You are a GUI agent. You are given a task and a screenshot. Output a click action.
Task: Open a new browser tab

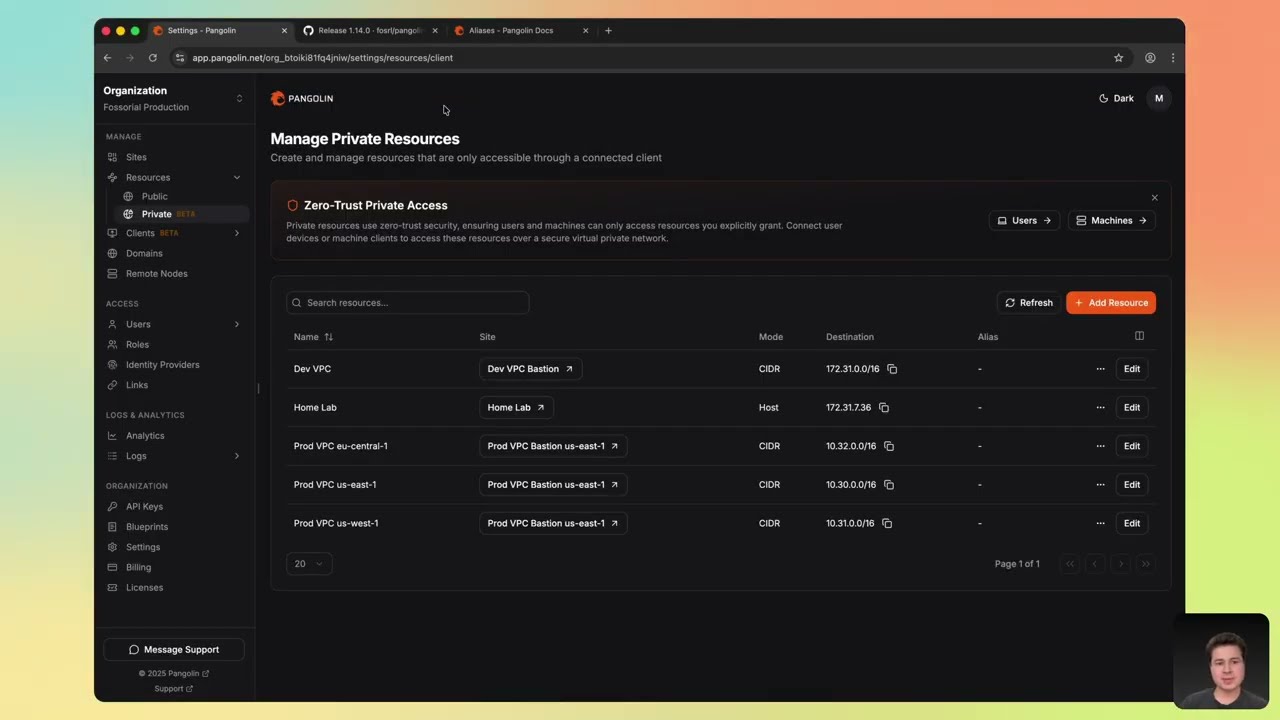click(608, 30)
